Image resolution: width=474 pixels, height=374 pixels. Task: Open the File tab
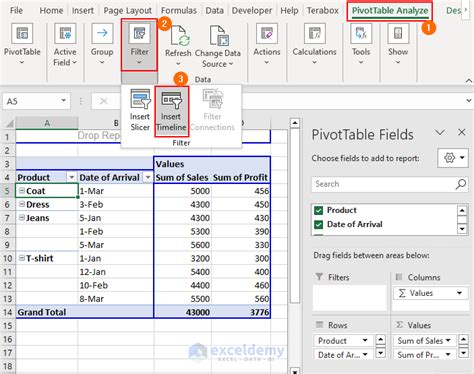(16, 11)
